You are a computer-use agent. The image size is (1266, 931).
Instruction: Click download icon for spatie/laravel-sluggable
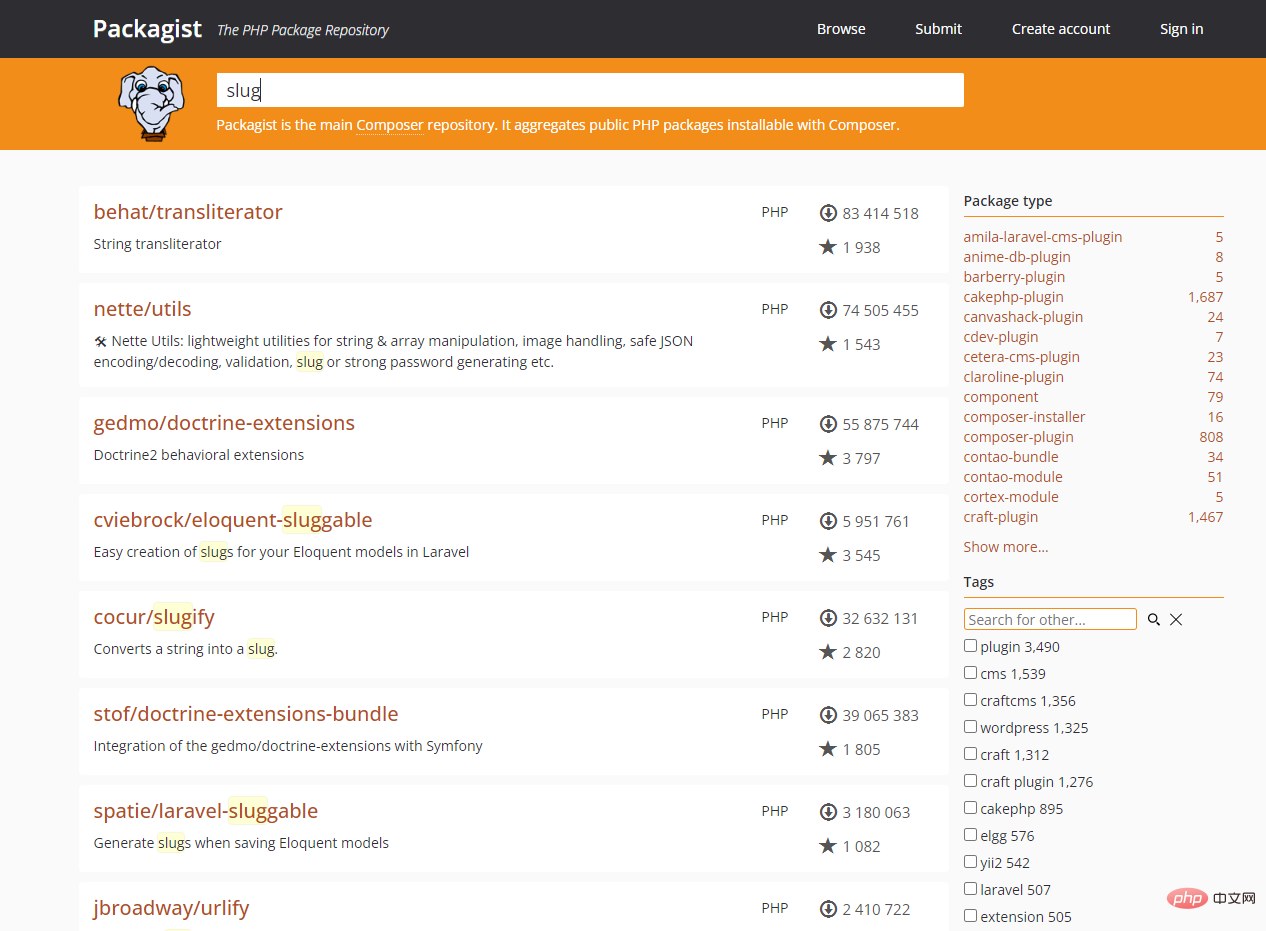point(828,812)
